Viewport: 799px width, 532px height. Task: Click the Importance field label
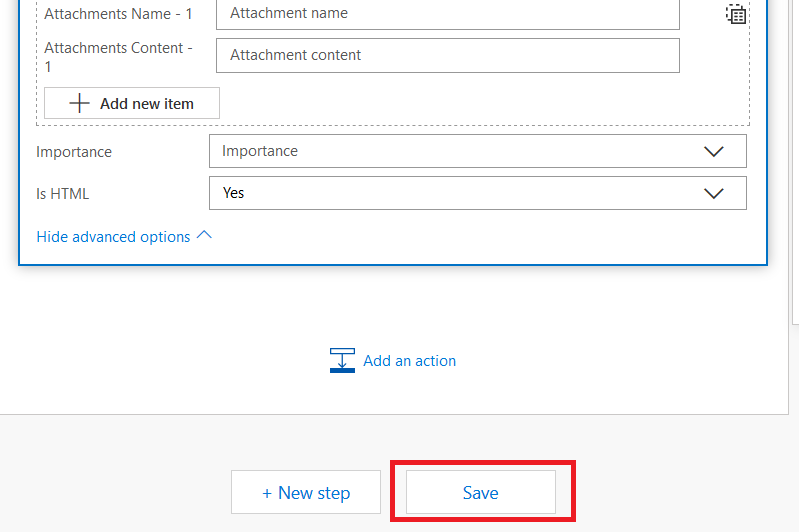pos(74,152)
